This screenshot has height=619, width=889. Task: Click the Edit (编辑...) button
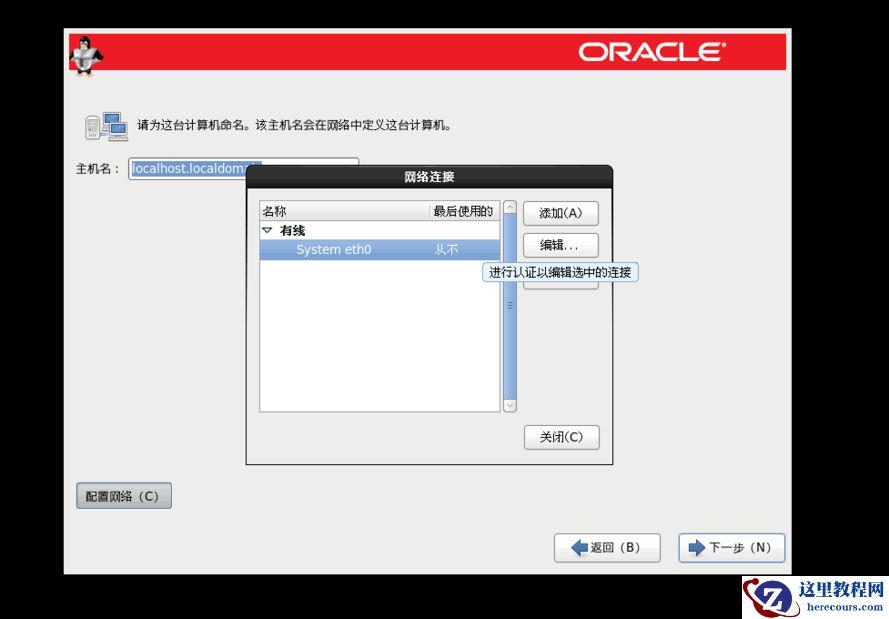click(560, 245)
